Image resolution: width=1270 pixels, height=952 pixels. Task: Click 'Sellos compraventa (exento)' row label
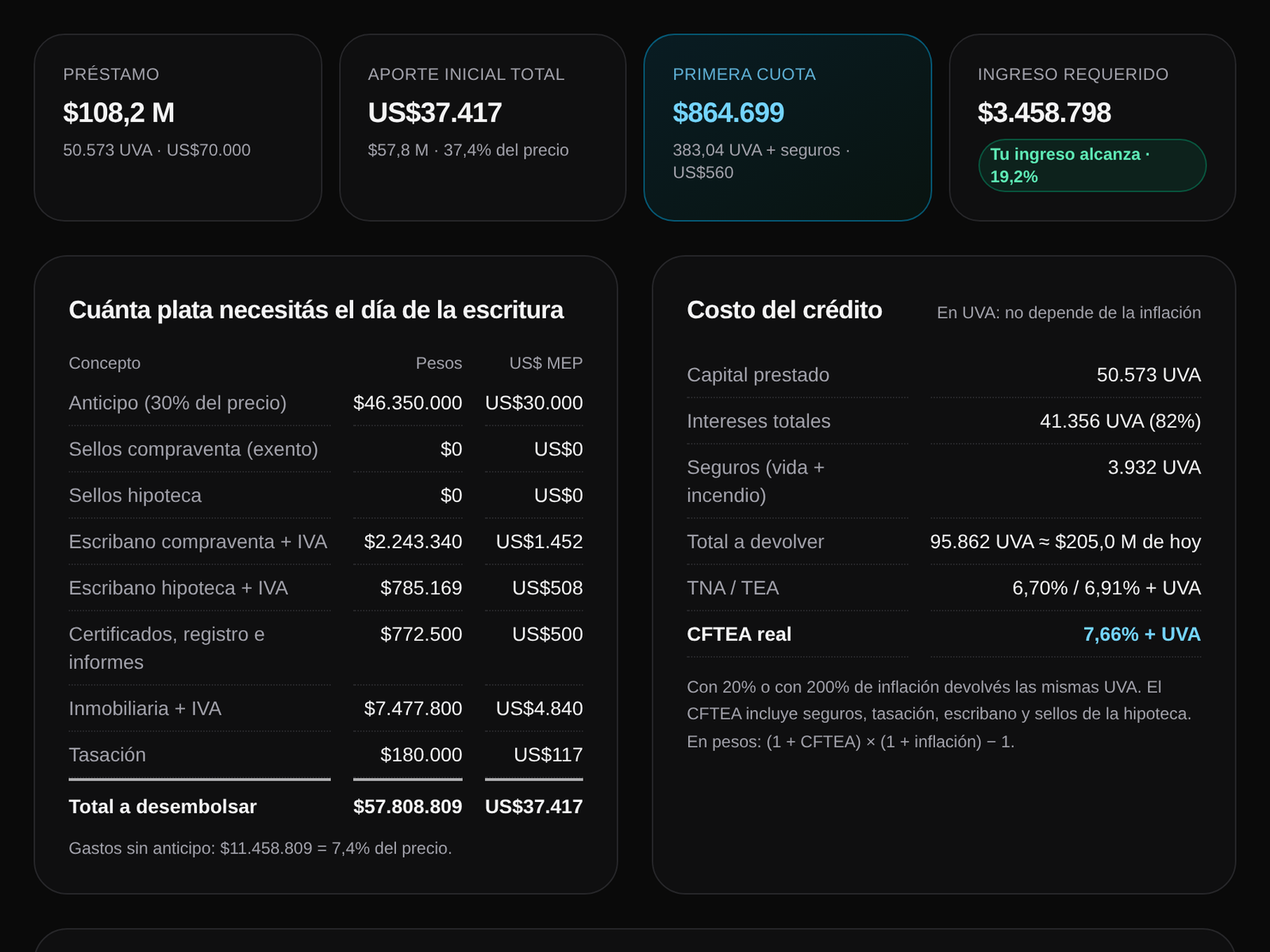(194, 449)
